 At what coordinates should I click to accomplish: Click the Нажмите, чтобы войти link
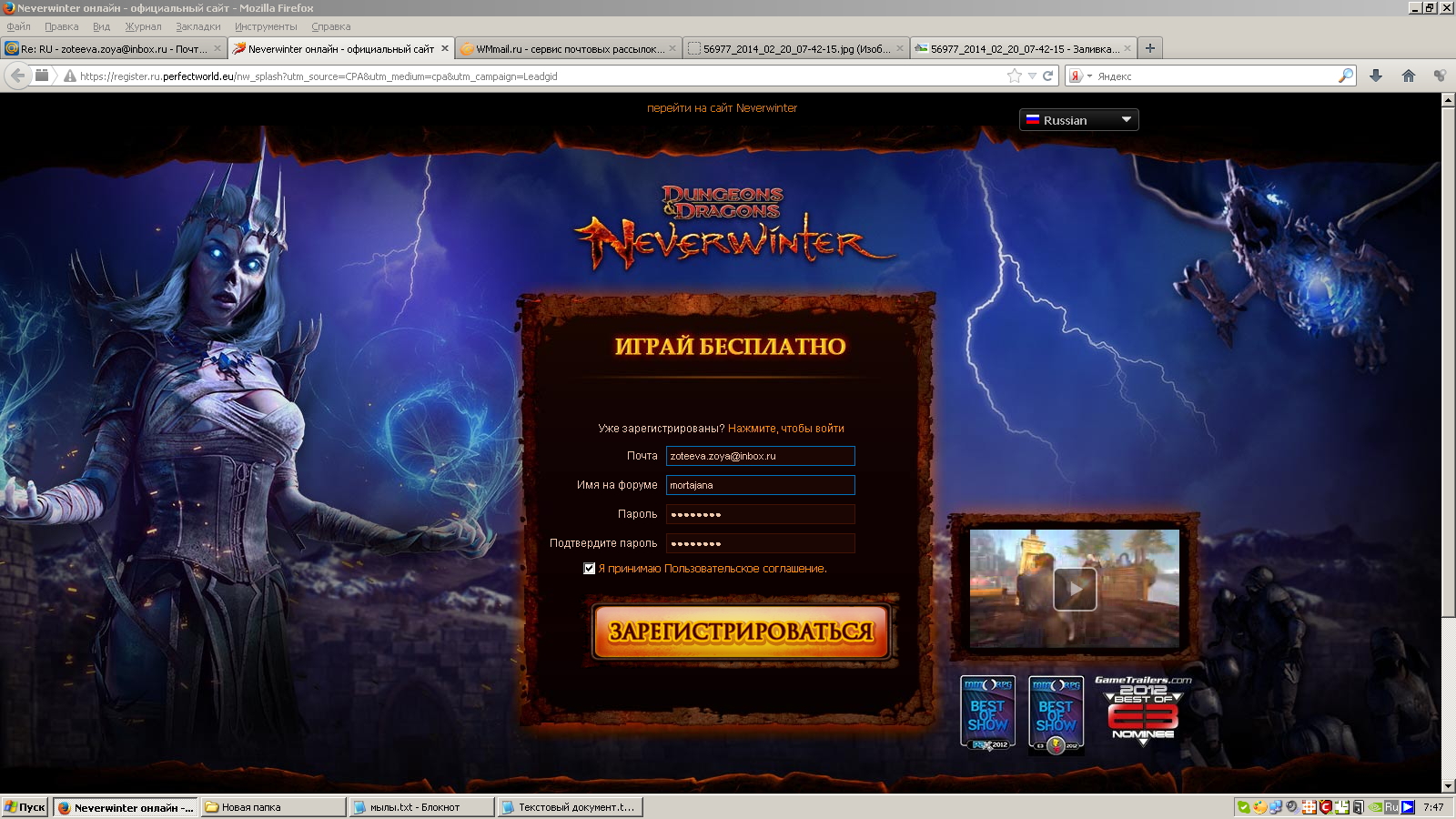coord(786,429)
